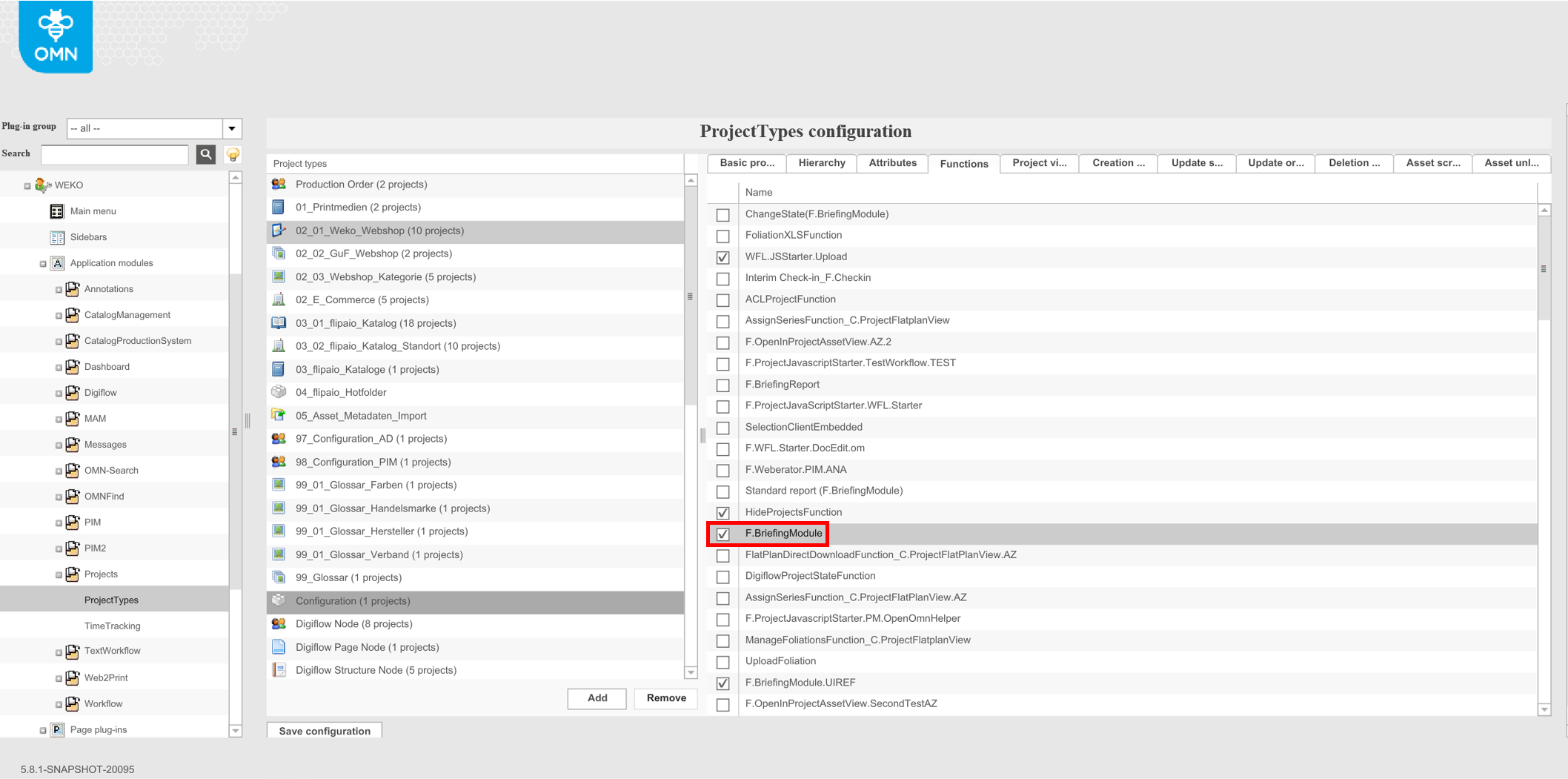Check the ChangeState(F.BriefingModule) checkbox
This screenshot has width=1568, height=779.
click(x=722, y=214)
